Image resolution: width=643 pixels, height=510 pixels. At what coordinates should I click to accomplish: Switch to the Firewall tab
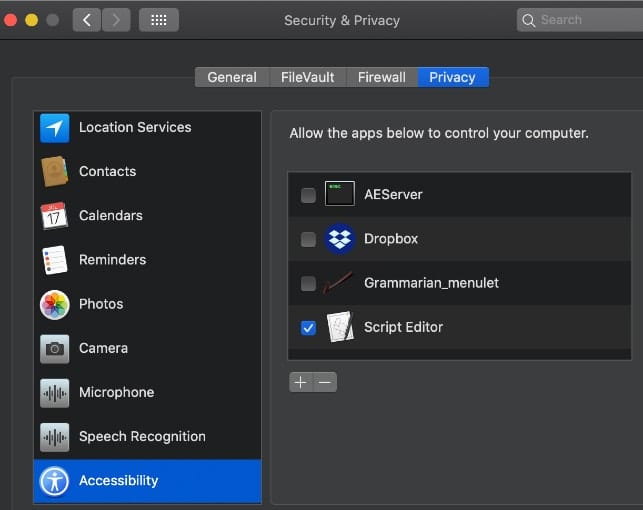click(382, 77)
